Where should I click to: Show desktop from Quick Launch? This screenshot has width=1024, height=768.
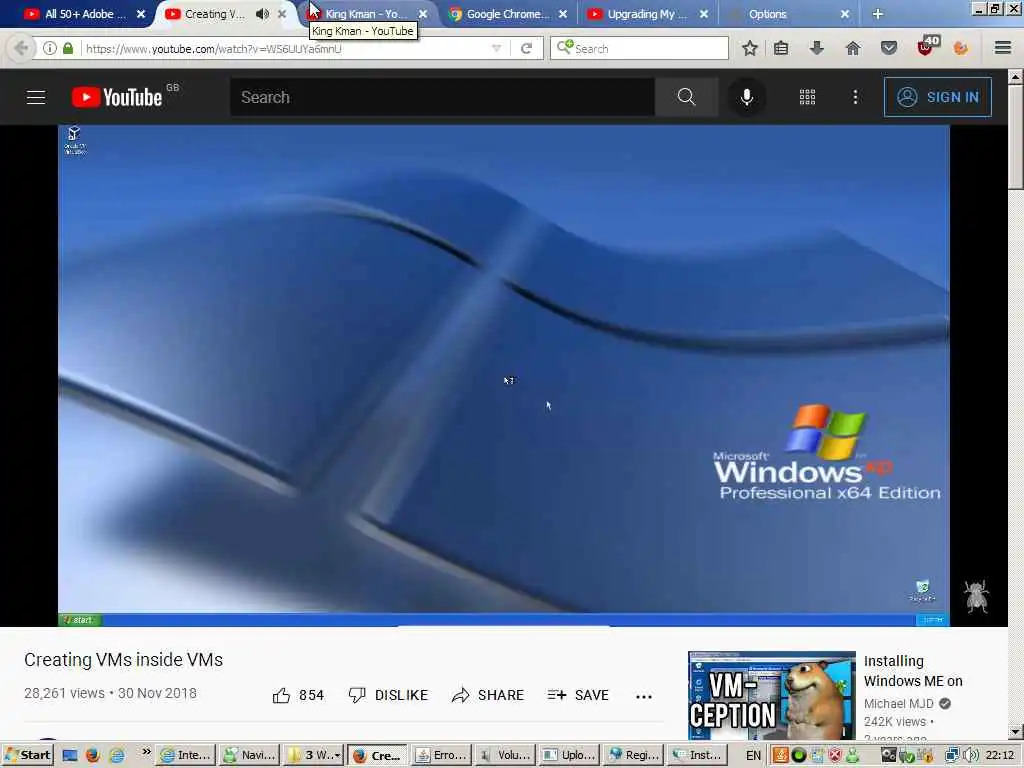pyautogui.click(x=70, y=756)
